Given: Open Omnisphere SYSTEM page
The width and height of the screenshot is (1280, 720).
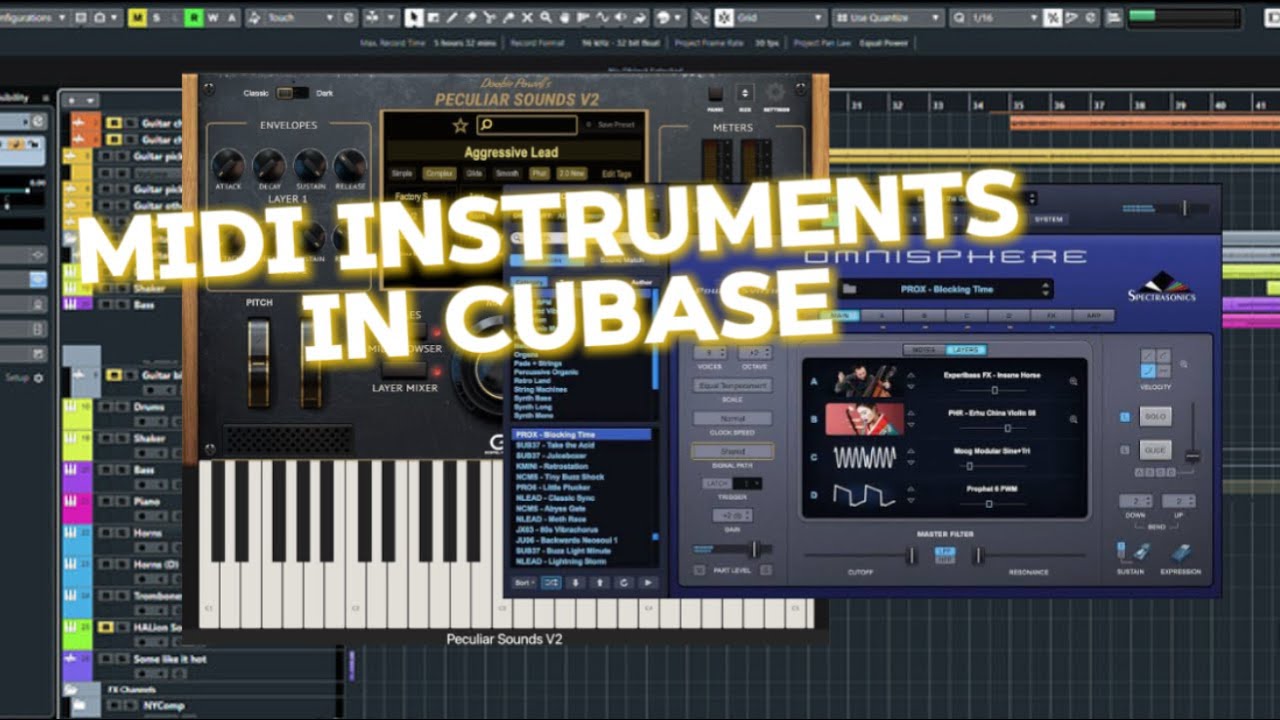Looking at the screenshot, I should [1049, 219].
